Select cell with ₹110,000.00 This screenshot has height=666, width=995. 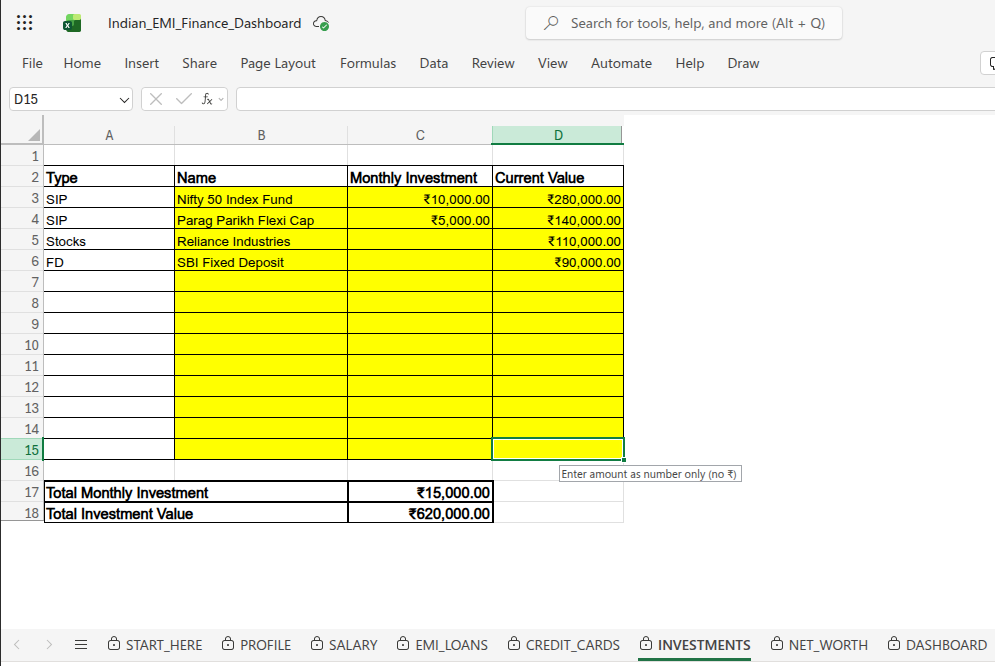click(558, 241)
